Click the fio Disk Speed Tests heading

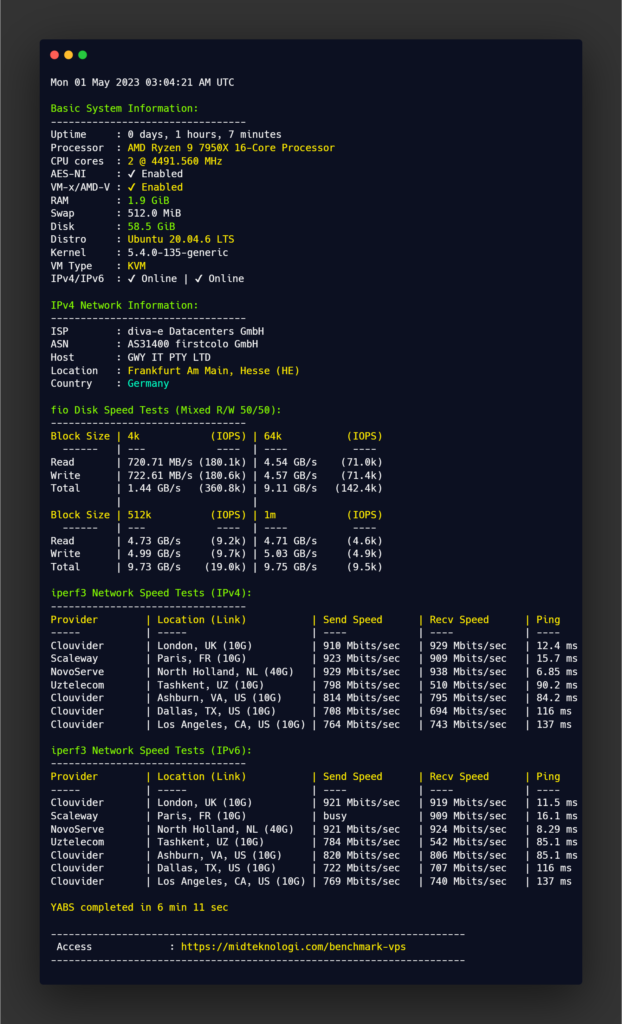166,410
